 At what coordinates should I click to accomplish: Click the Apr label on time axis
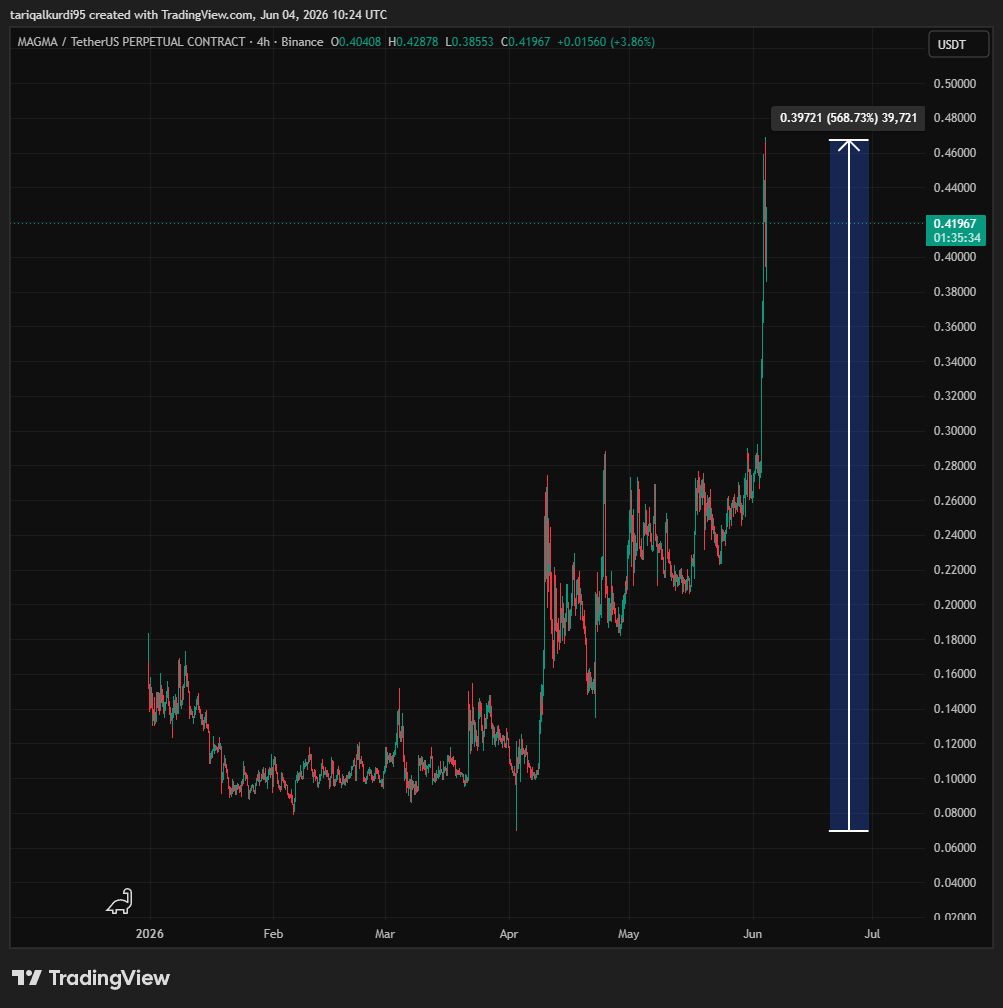tap(509, 934)
